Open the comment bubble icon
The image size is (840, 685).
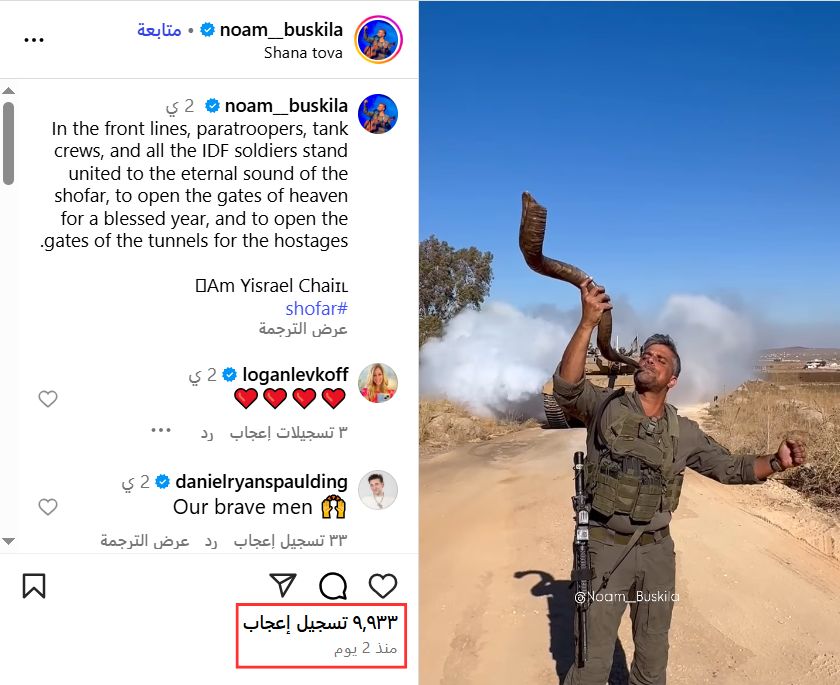point(333,586)
